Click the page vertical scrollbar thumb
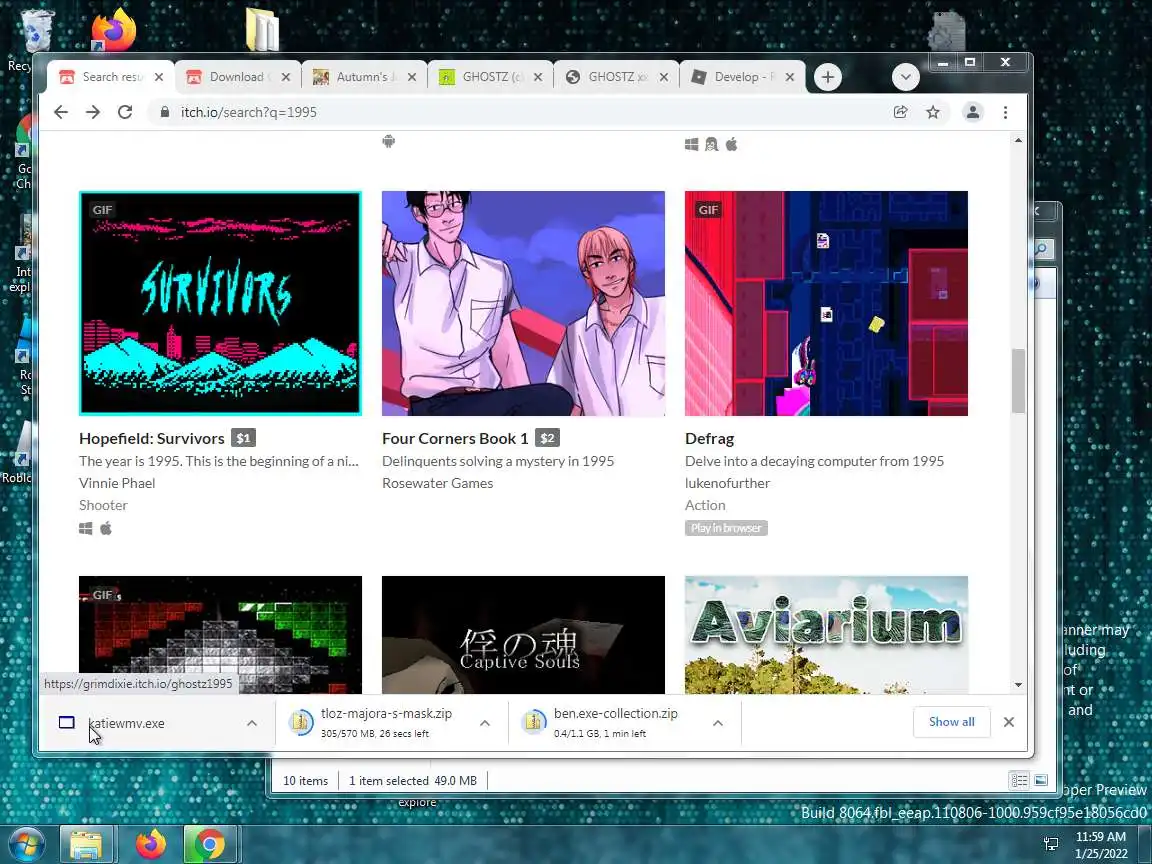The width and height of the screenshot is (1152, 864). click(1018, 381)
